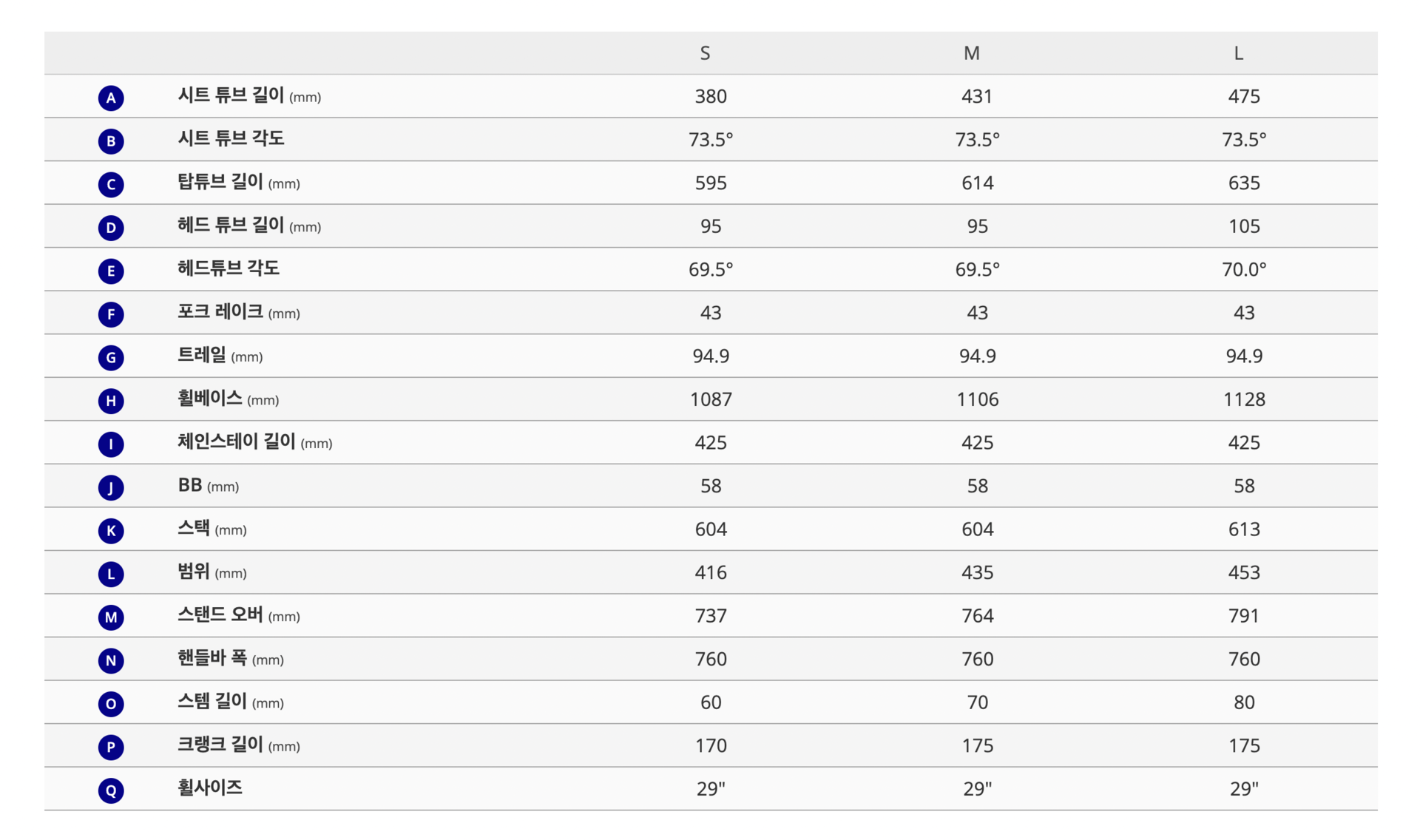
Task: Click the 1106 wheelbase value for size M
Action: [977, 399]
